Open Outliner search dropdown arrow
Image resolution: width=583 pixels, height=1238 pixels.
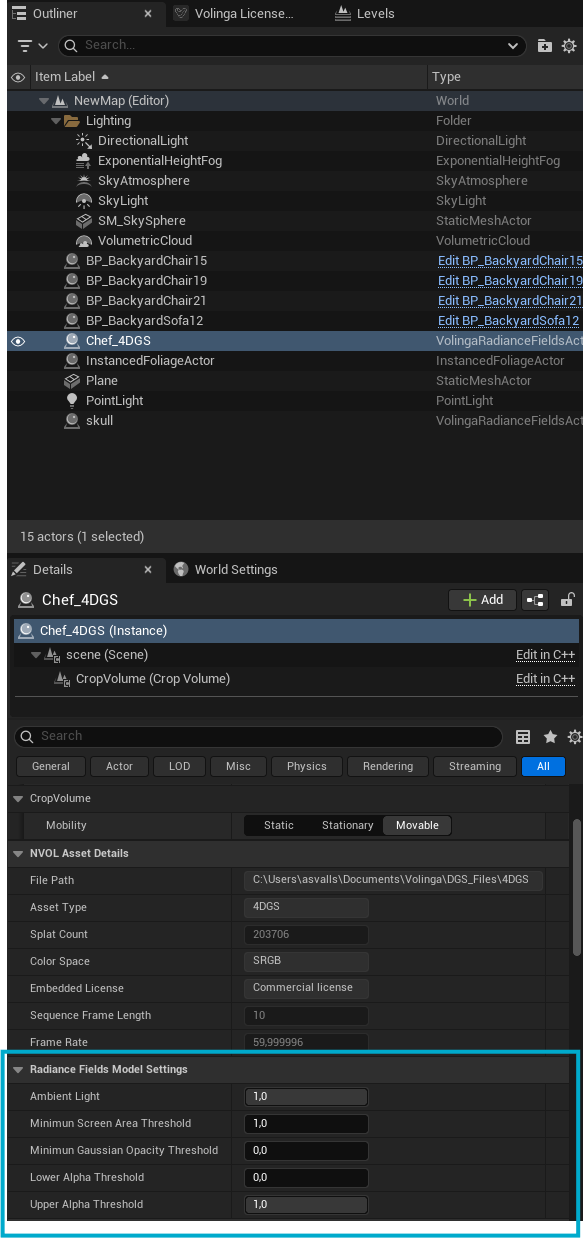(514, 46)
